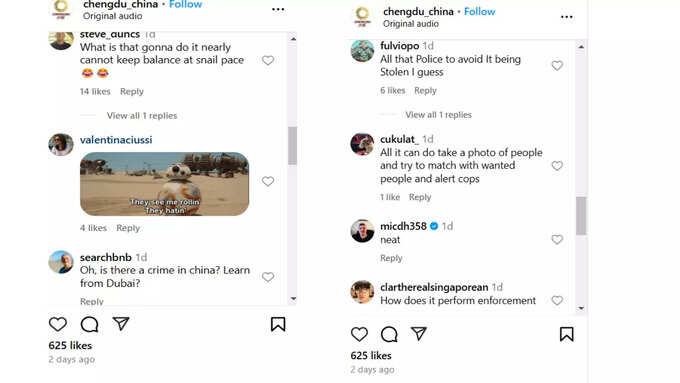Image resolution: width=680 pixels, height=383 pixels.
Task: Open the BB-8 GIF in valentinaciussi's comment
Action: [x=164, y=184]
